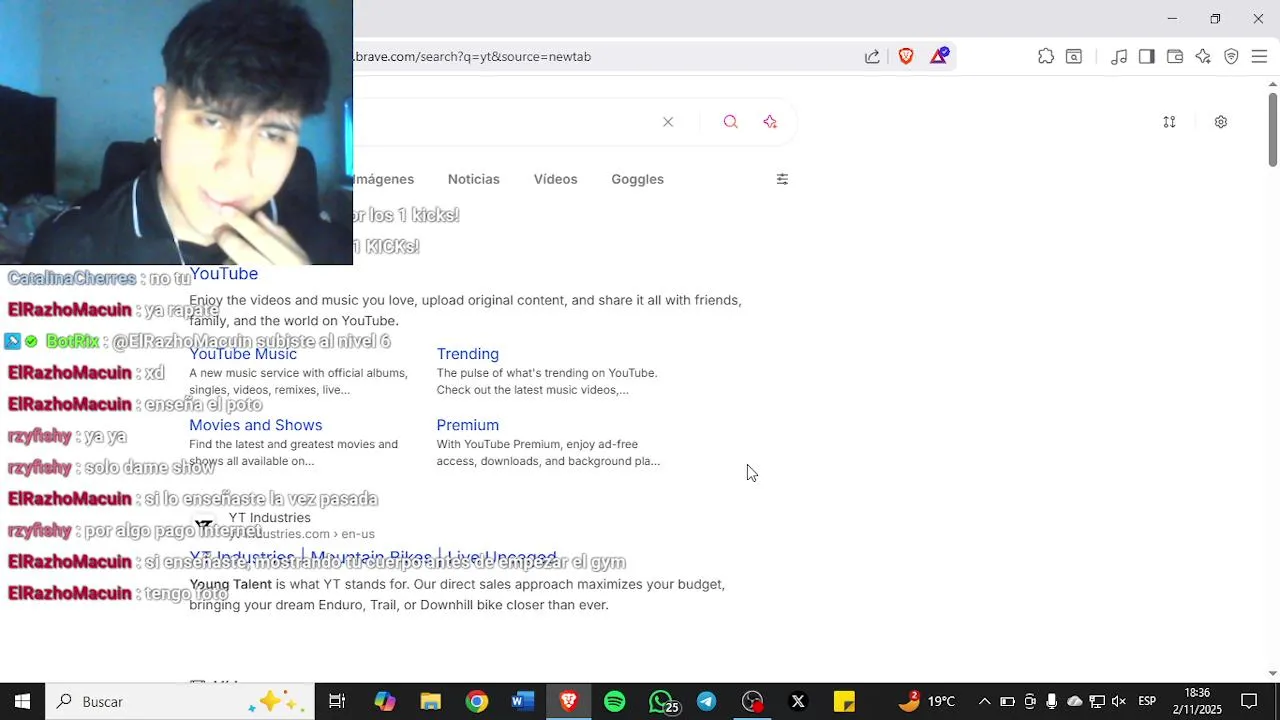Click the magenta search magnifier icon
This screenshot has height=720, width=1280.
tap(730, 122)
